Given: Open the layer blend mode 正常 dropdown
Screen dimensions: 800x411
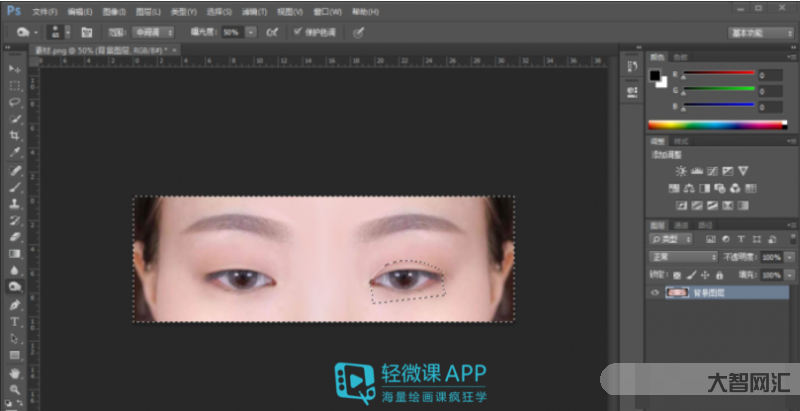Looking at the screenshot, I should point(685,257).
